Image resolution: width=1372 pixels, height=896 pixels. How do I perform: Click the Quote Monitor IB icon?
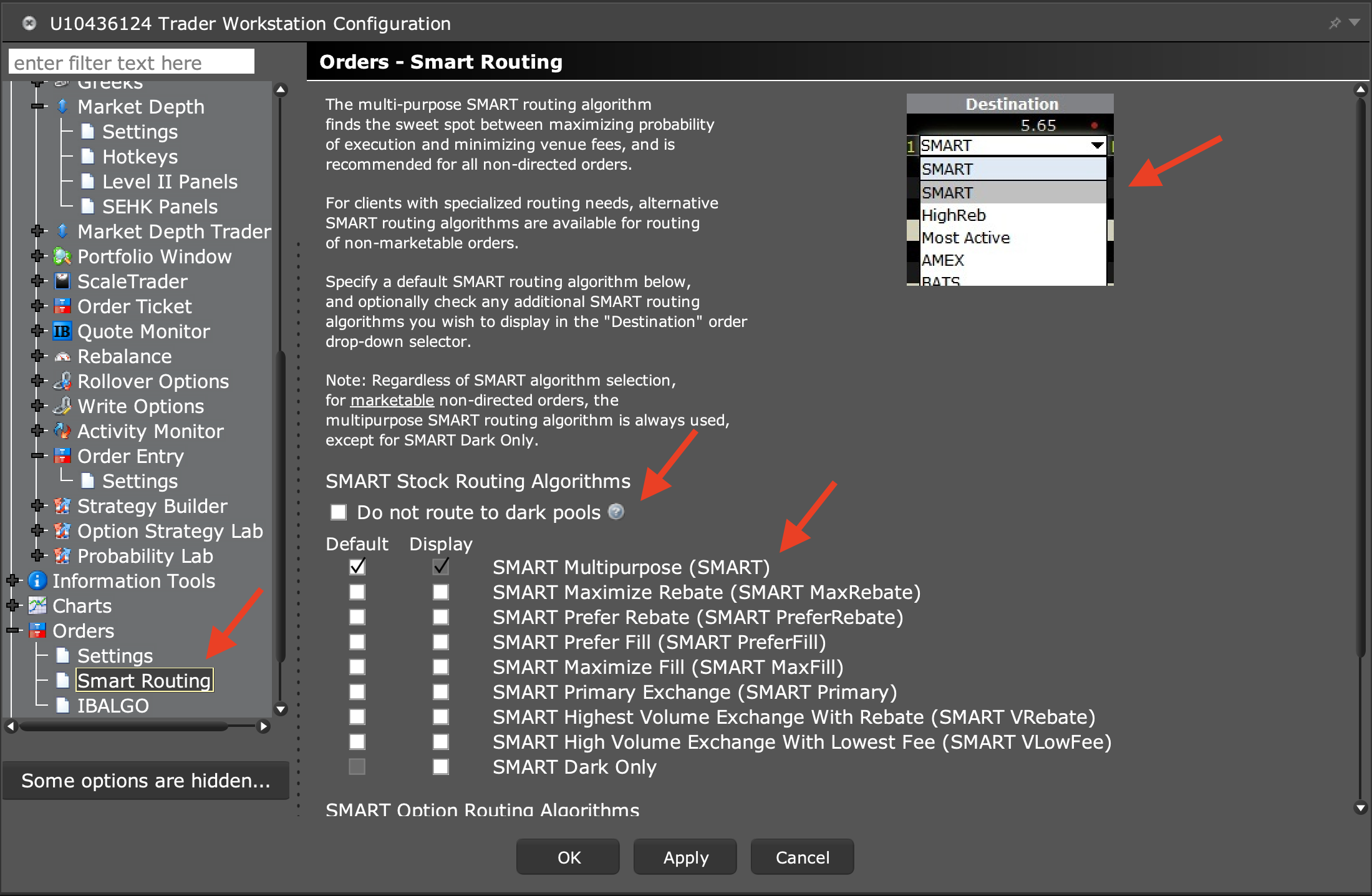(62, 331)
